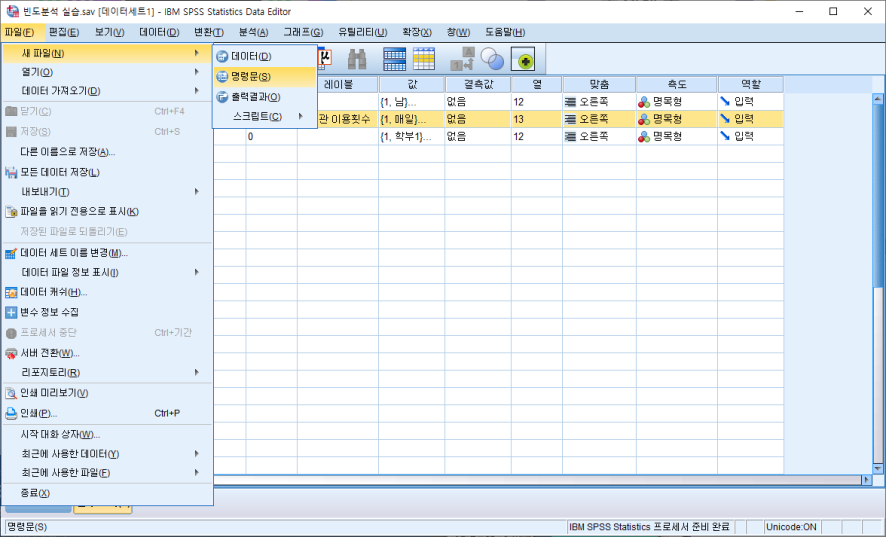Open the 유틸리티(U) menu

363,32
